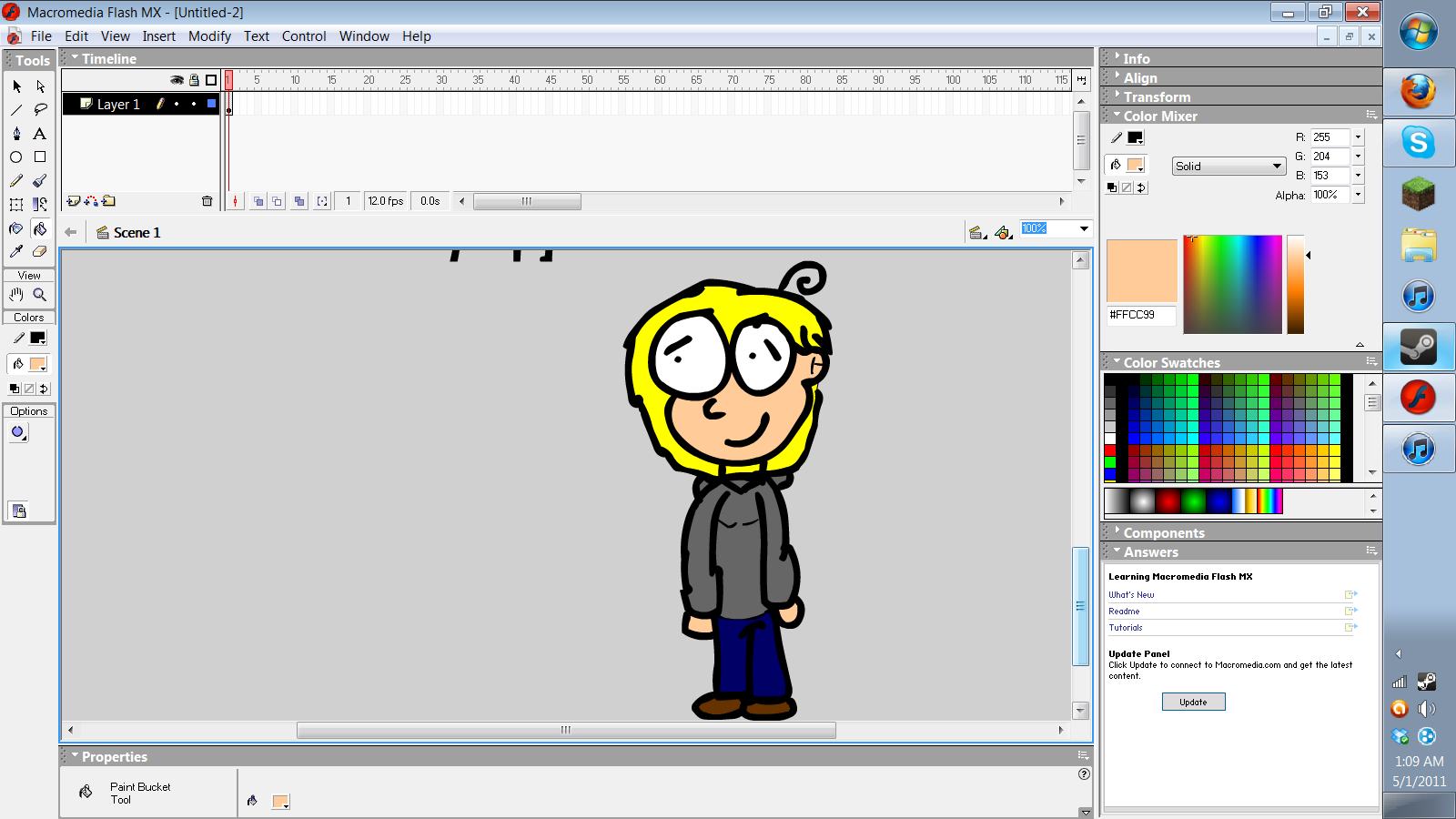Toggle lock all layers icon
1456x819 pixels.
click(194, 80)
